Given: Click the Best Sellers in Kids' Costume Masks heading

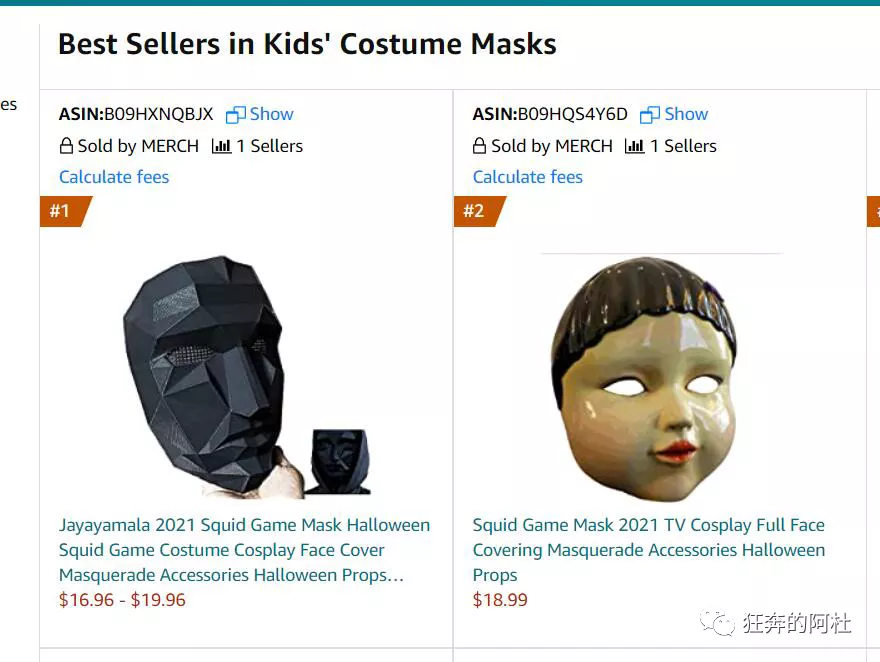Looking at the screenshot, I should click(x=307, y=45).
